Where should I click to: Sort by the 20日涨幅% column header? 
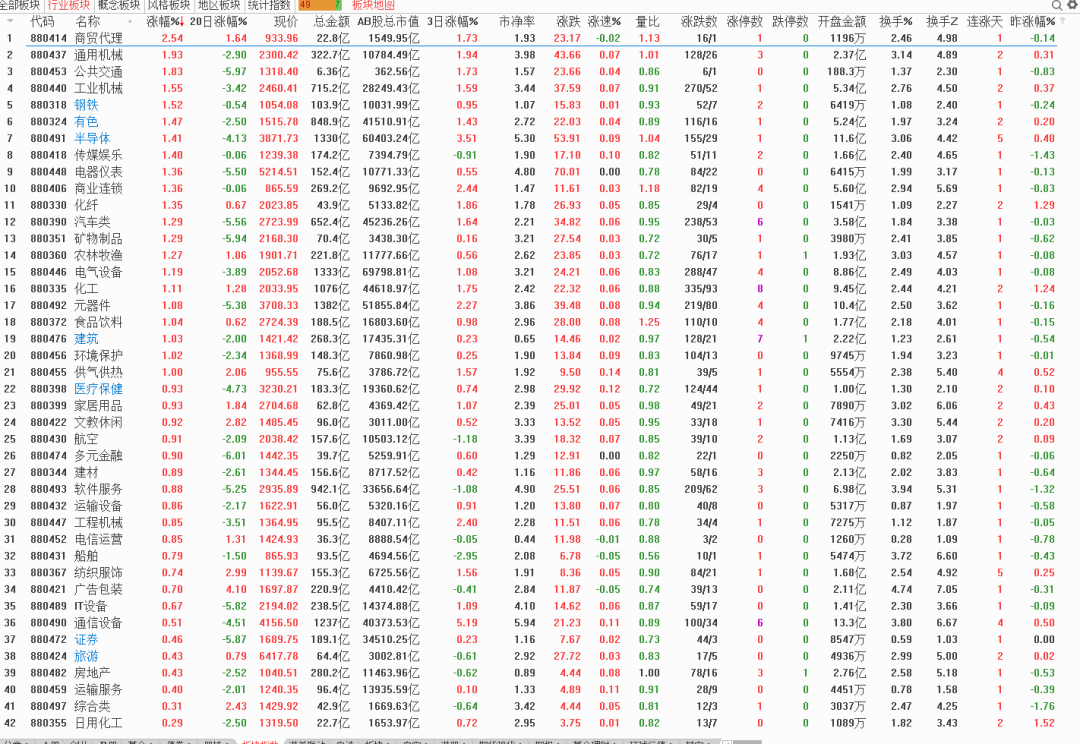pyautogui.click(x=218, y=21)
